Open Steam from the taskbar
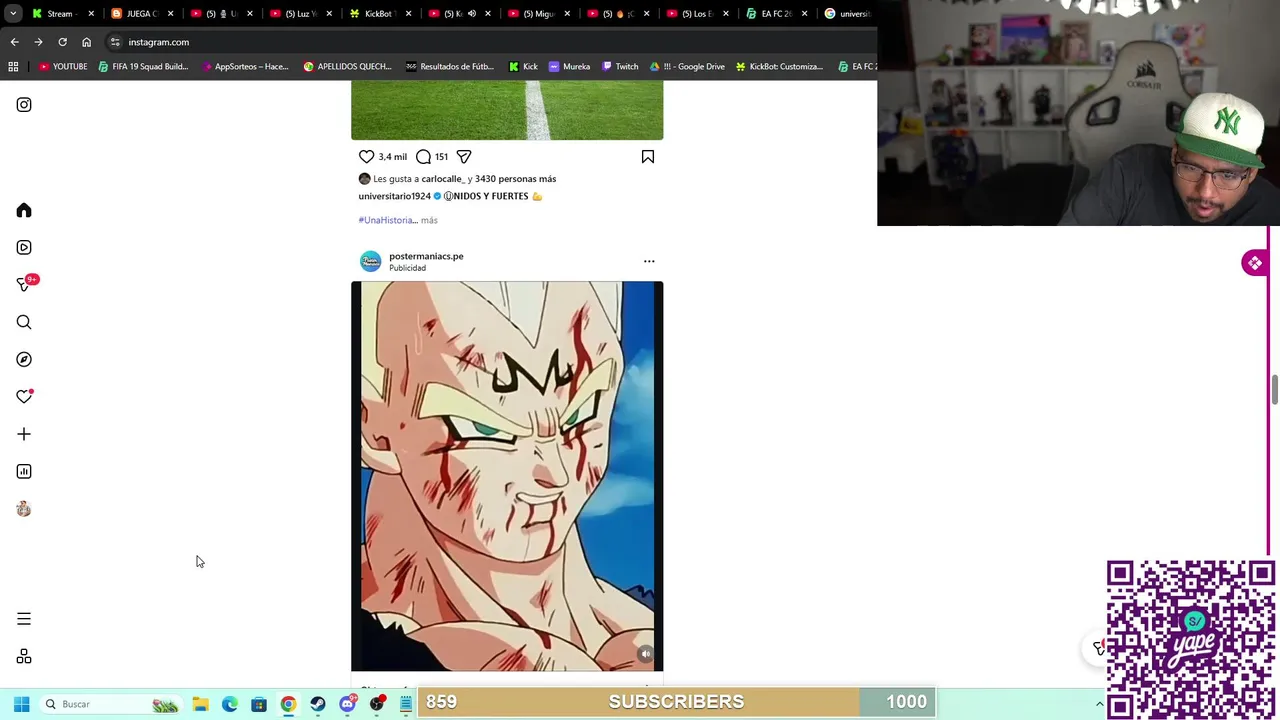The width and height of the screenshot is (1280, 720). click(317, 704)
